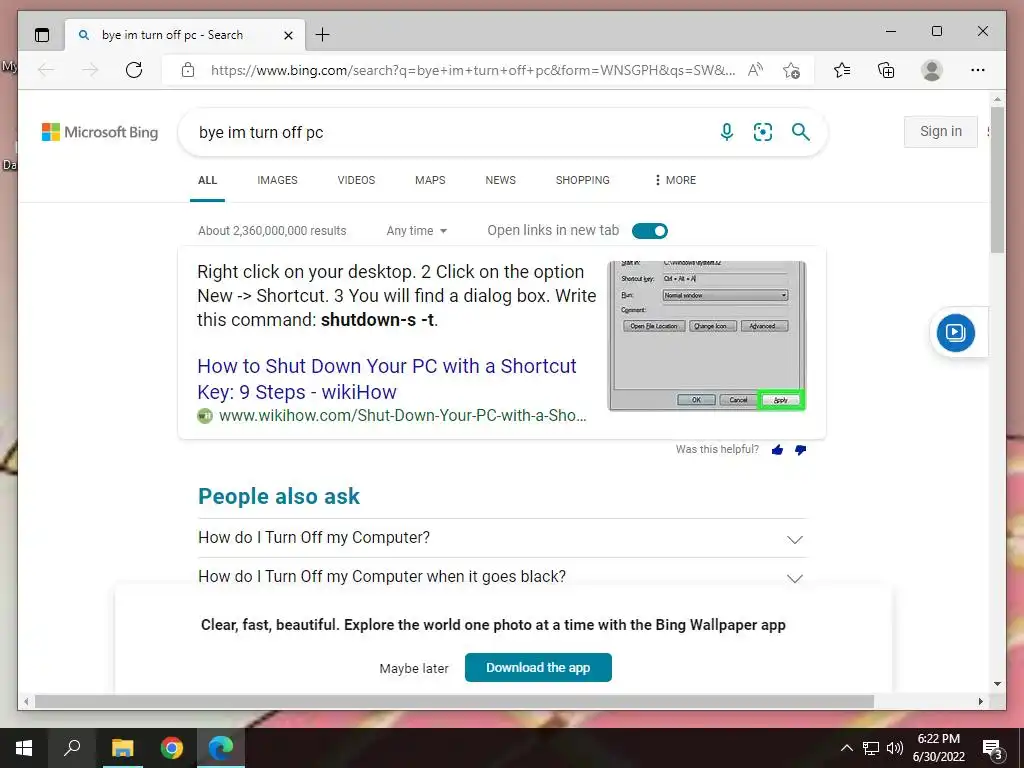
Task: Open Collections icon in Edge toolbar
Action: click(886, 70)
